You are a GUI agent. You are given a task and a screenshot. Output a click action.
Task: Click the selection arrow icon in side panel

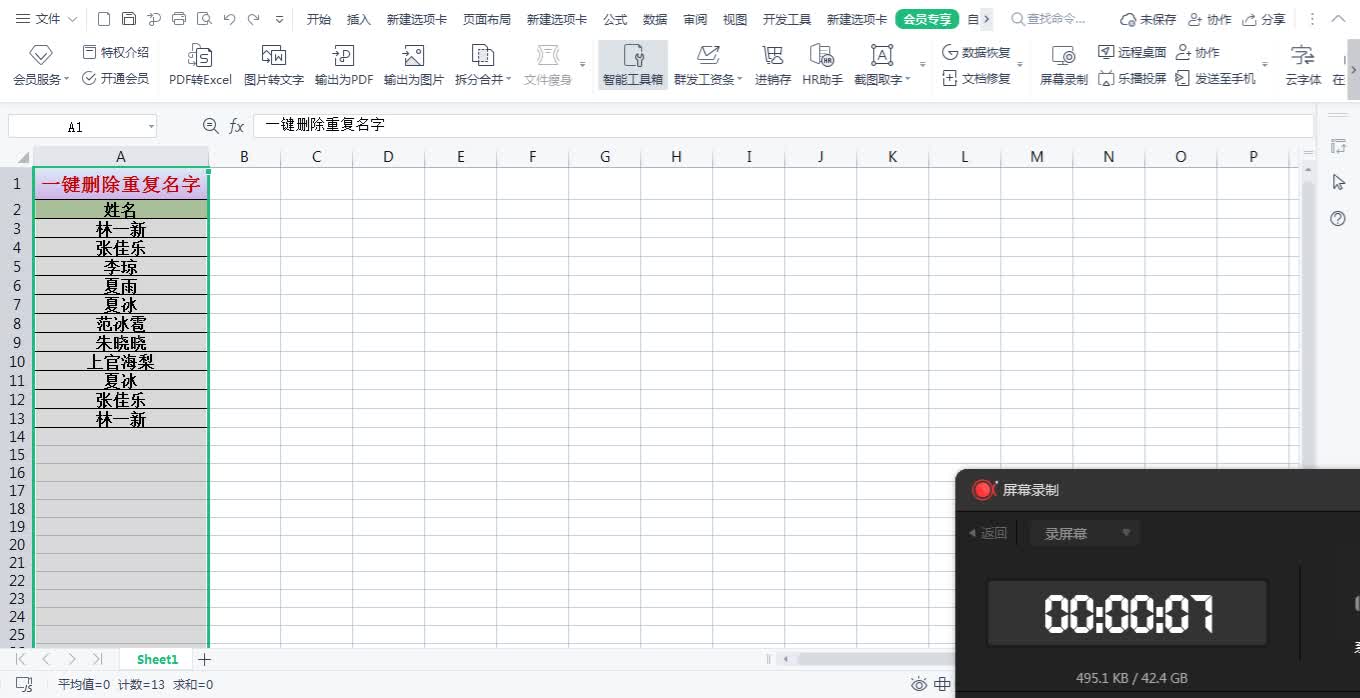point(1338,182)
